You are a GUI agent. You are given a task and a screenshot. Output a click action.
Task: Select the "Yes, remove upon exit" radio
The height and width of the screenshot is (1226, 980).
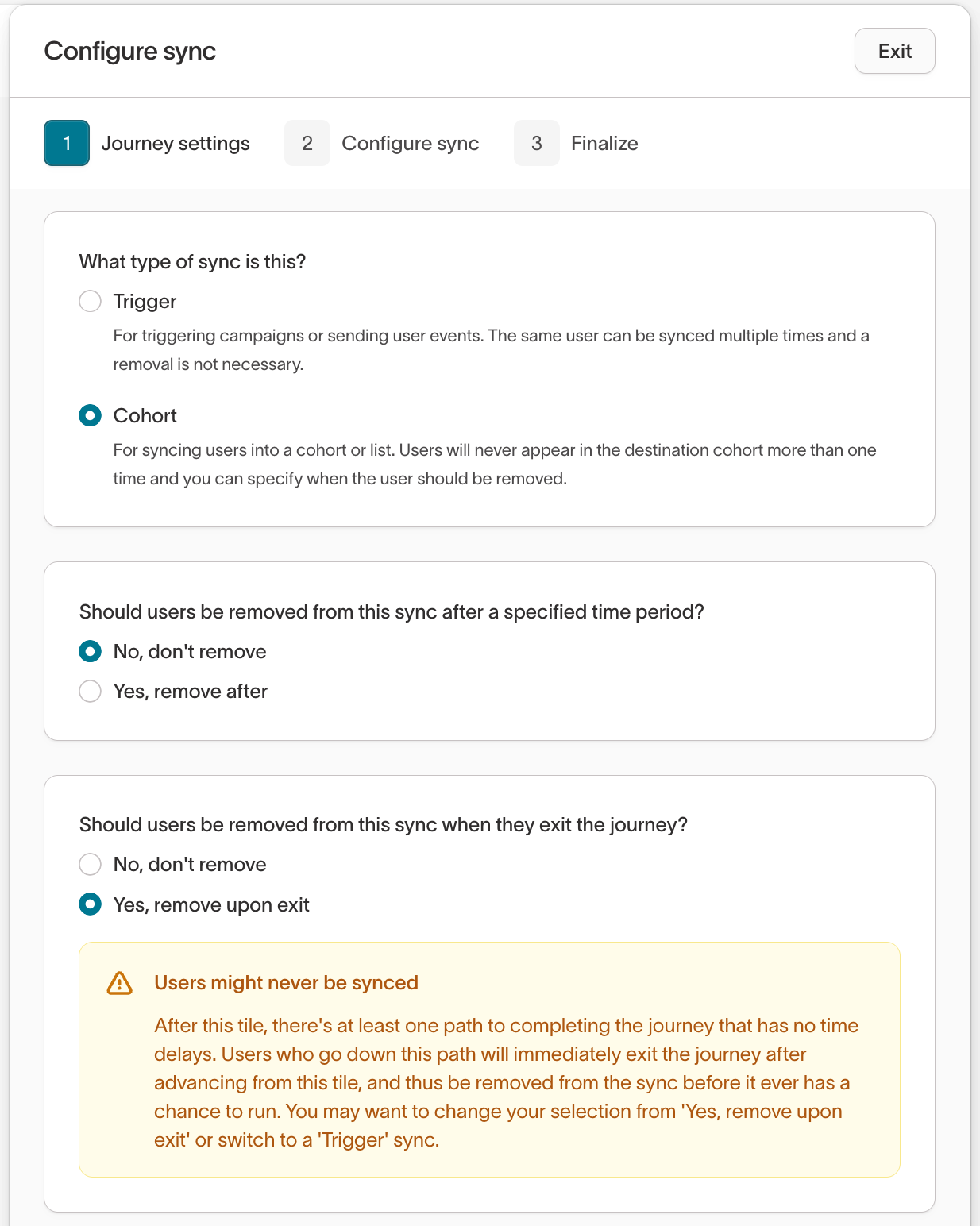[x=91, y=904]
